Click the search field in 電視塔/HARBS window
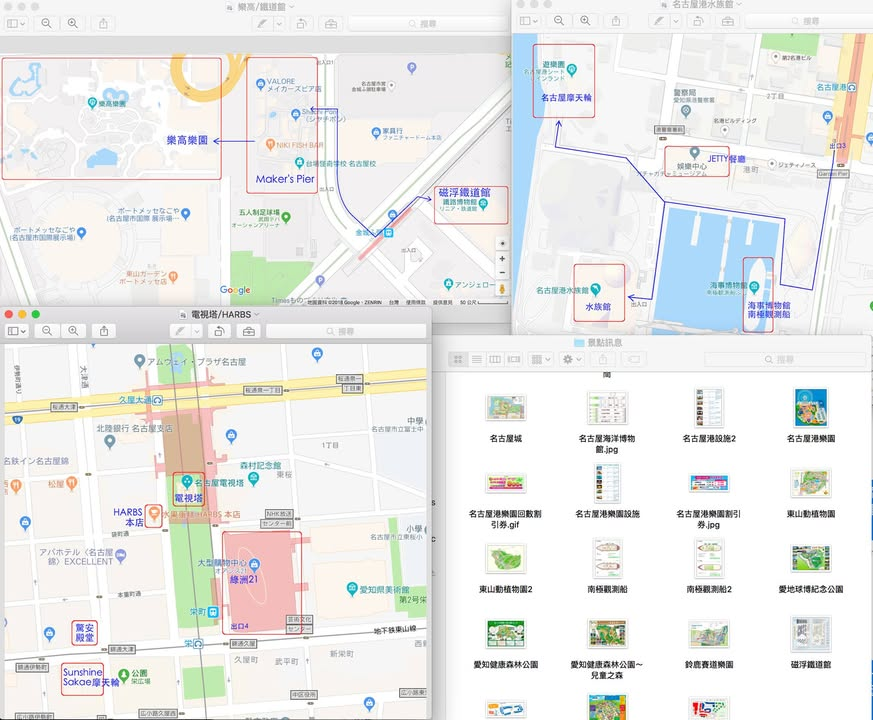 pyautogui.click(x=345, y=331)
